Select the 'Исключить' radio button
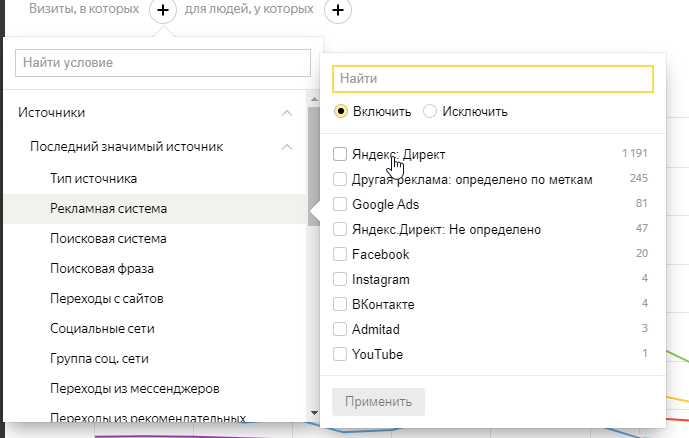 (x=430, y=111)
